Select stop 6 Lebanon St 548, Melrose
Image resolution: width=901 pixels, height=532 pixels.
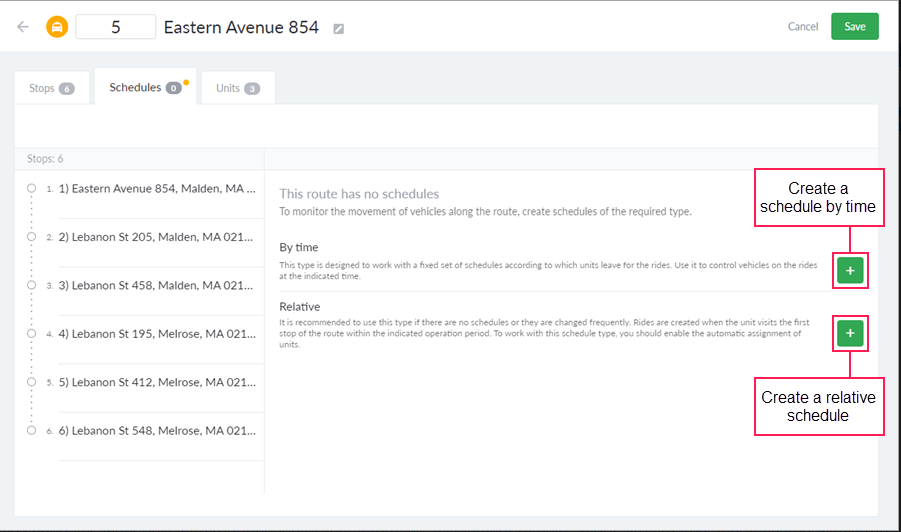pyautogui.click(x=157, y=430)
